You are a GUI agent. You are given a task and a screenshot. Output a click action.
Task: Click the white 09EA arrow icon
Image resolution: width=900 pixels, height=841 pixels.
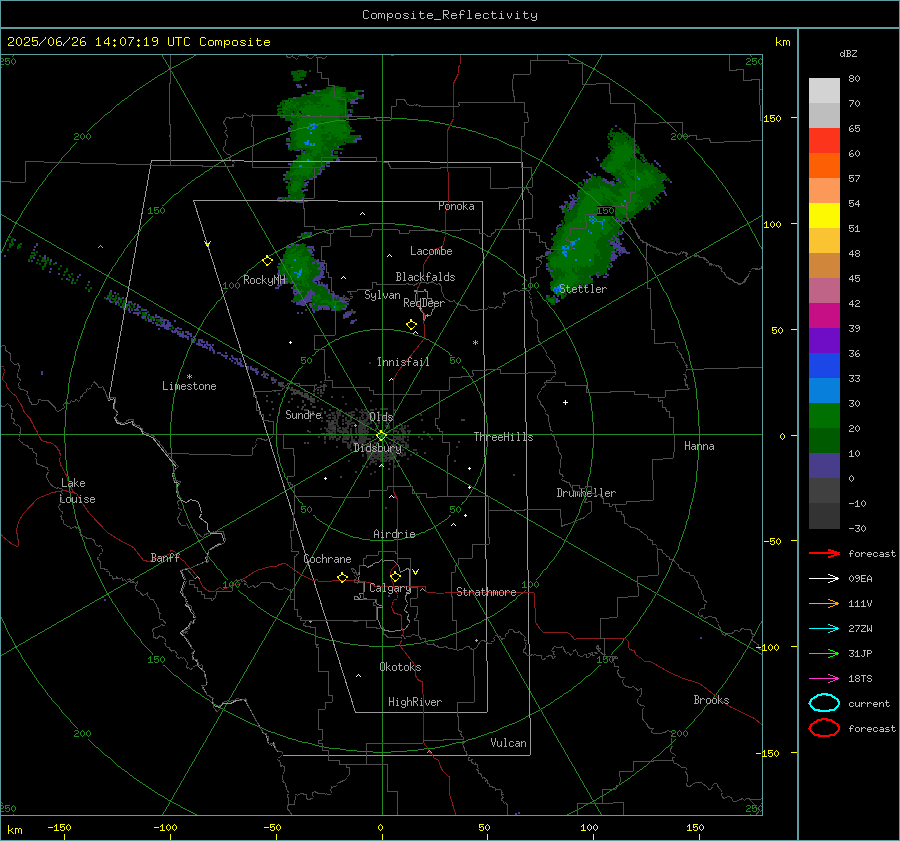[x=824, y=578]
